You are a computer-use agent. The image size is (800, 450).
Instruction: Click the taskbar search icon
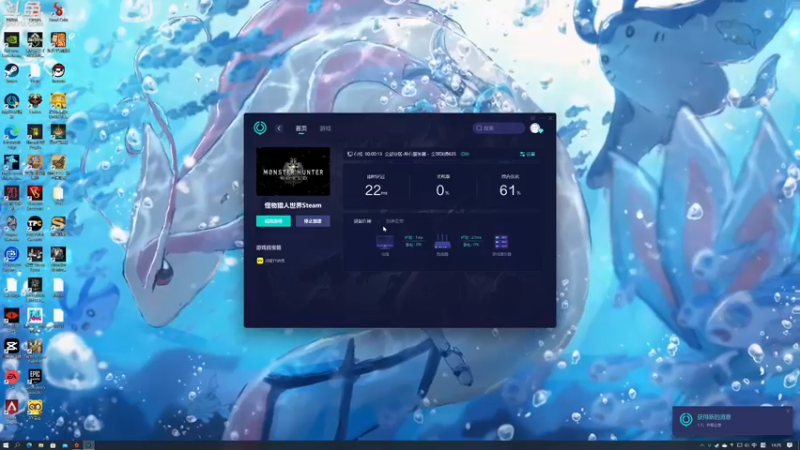point(17,445)
